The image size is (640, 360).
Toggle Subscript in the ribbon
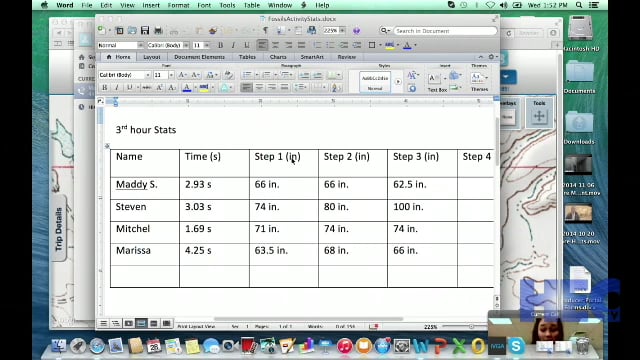[172, 87]
